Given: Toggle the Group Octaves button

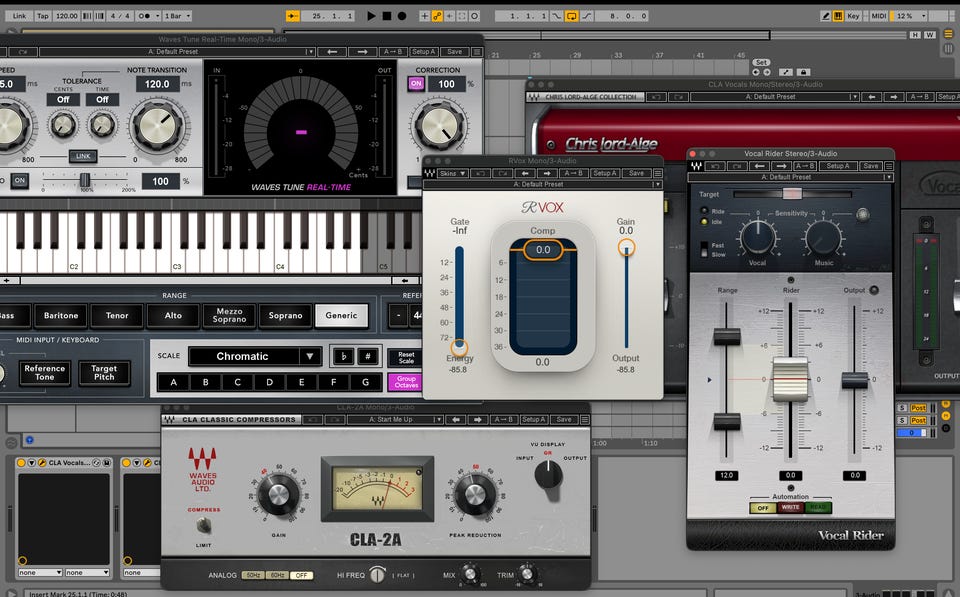Looking at the screenshot, I should click(x=406, y=382).
